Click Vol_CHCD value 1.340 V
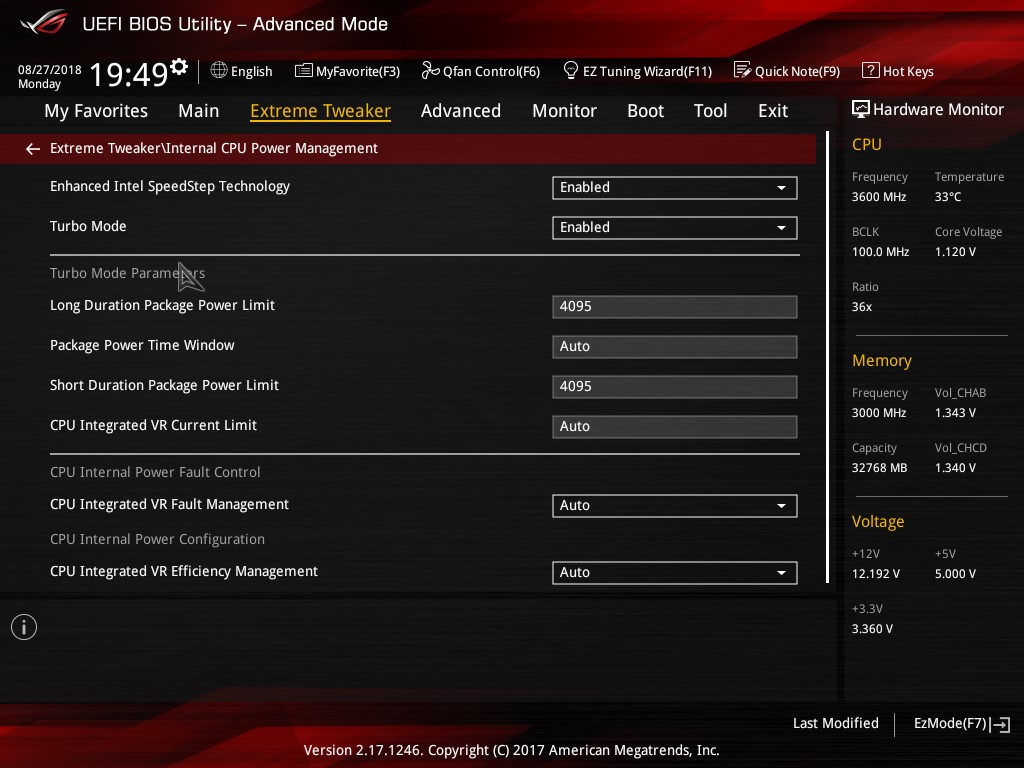The width and height of the screenshot is (1024, 768). pos(955,468)
